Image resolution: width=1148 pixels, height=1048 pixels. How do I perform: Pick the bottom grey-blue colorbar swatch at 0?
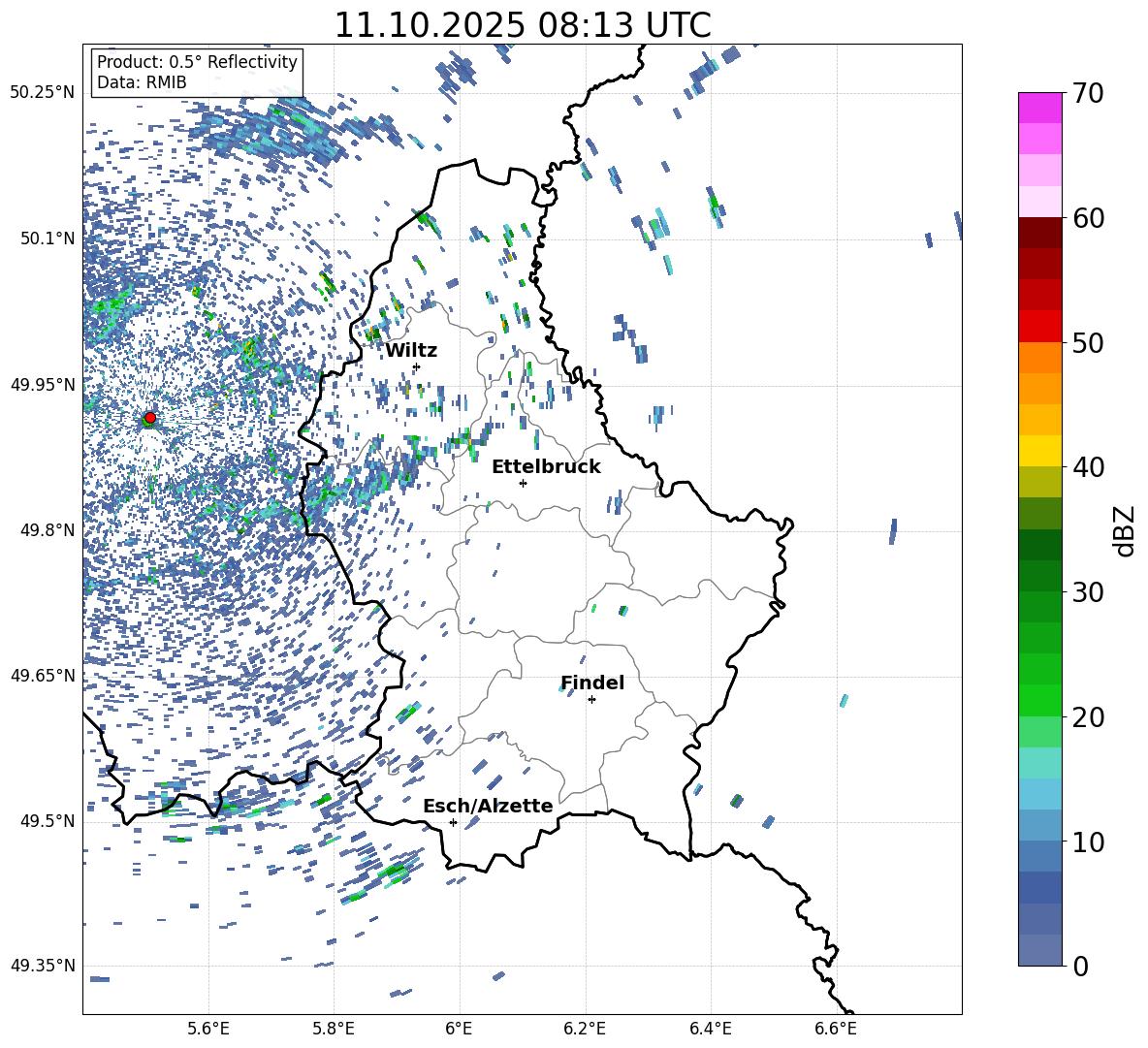tap(1040, 950)
